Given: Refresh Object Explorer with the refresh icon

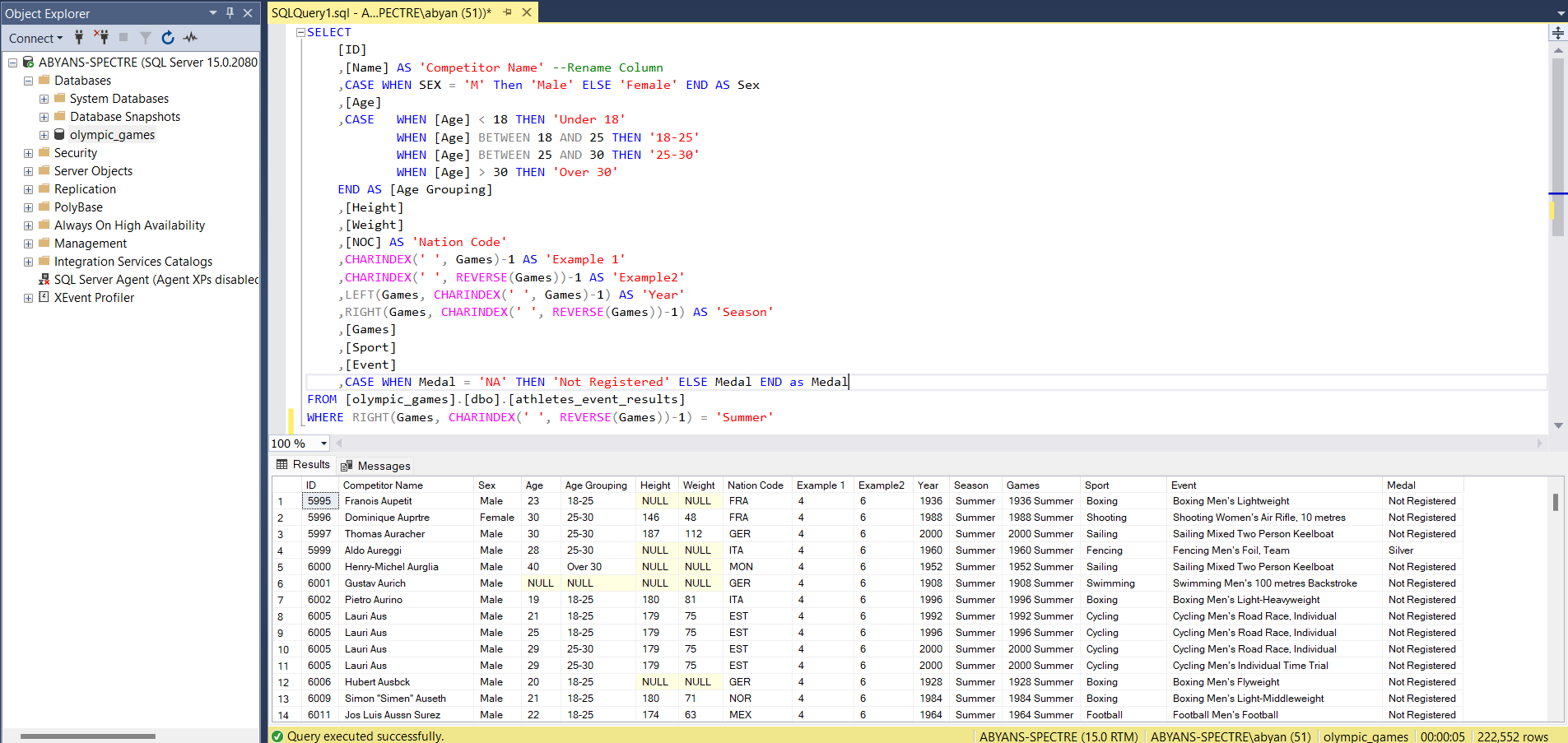Looking at the screenshot, I should click(168, 38).
